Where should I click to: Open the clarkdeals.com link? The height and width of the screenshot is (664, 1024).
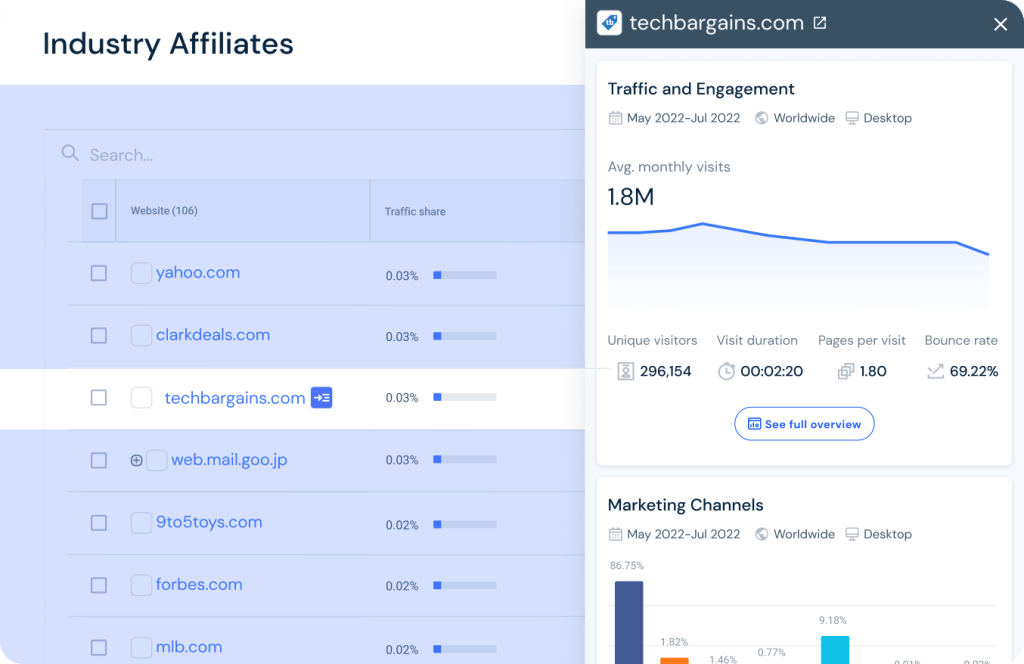click(x=212, y=335)
